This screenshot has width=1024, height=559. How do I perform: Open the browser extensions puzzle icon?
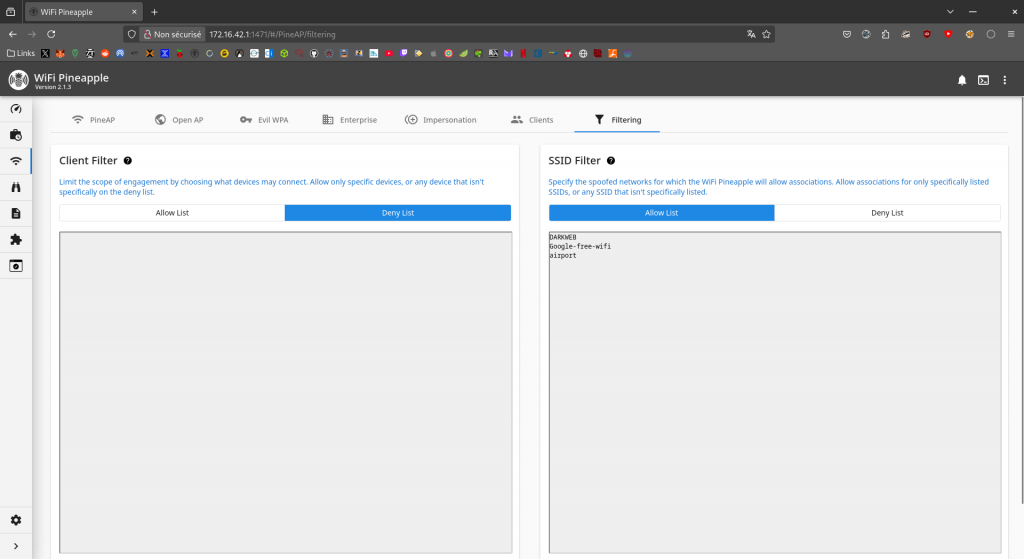[886, 35]
